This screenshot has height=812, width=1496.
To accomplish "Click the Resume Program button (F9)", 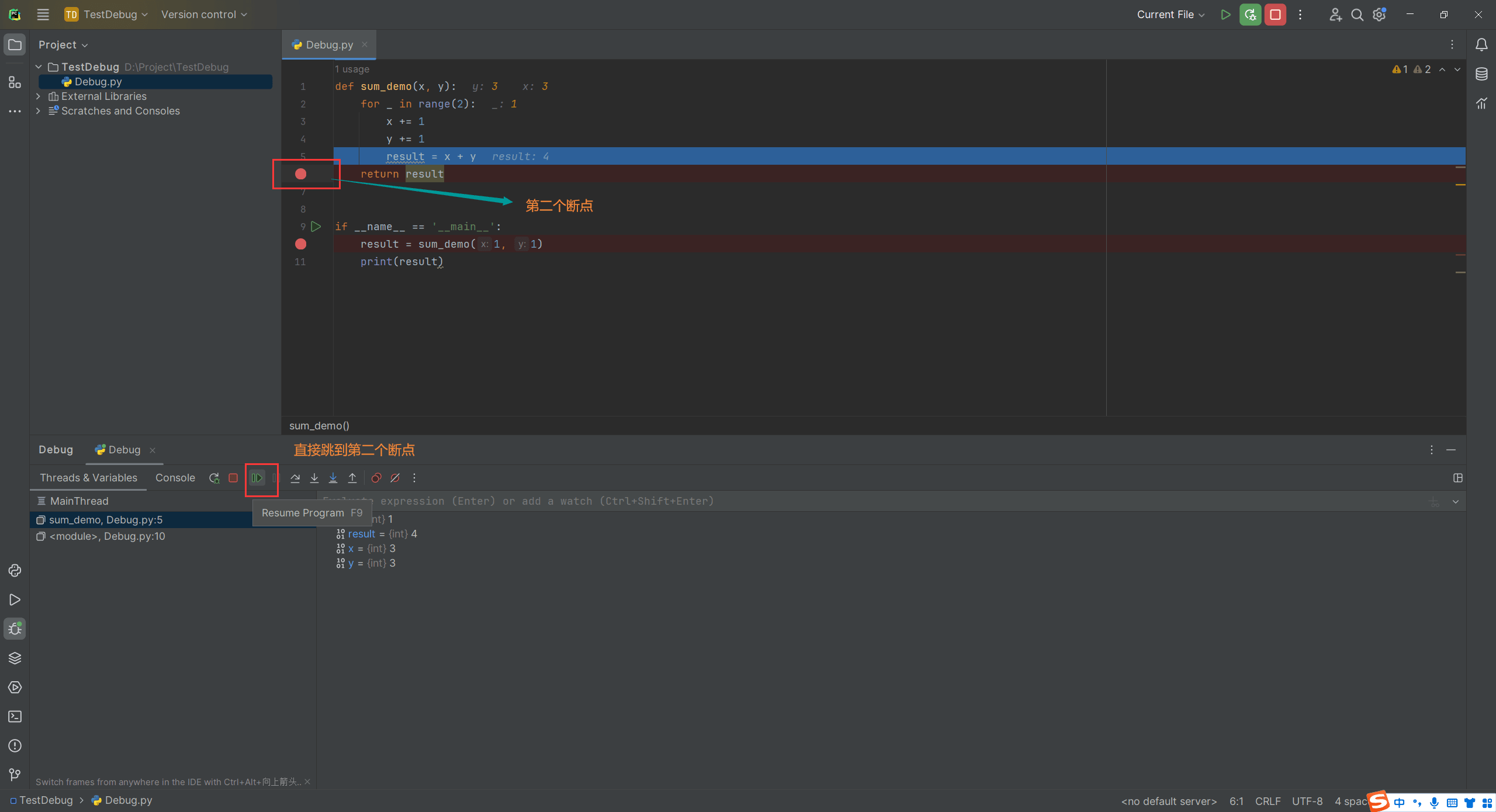I will coord(258,478).
